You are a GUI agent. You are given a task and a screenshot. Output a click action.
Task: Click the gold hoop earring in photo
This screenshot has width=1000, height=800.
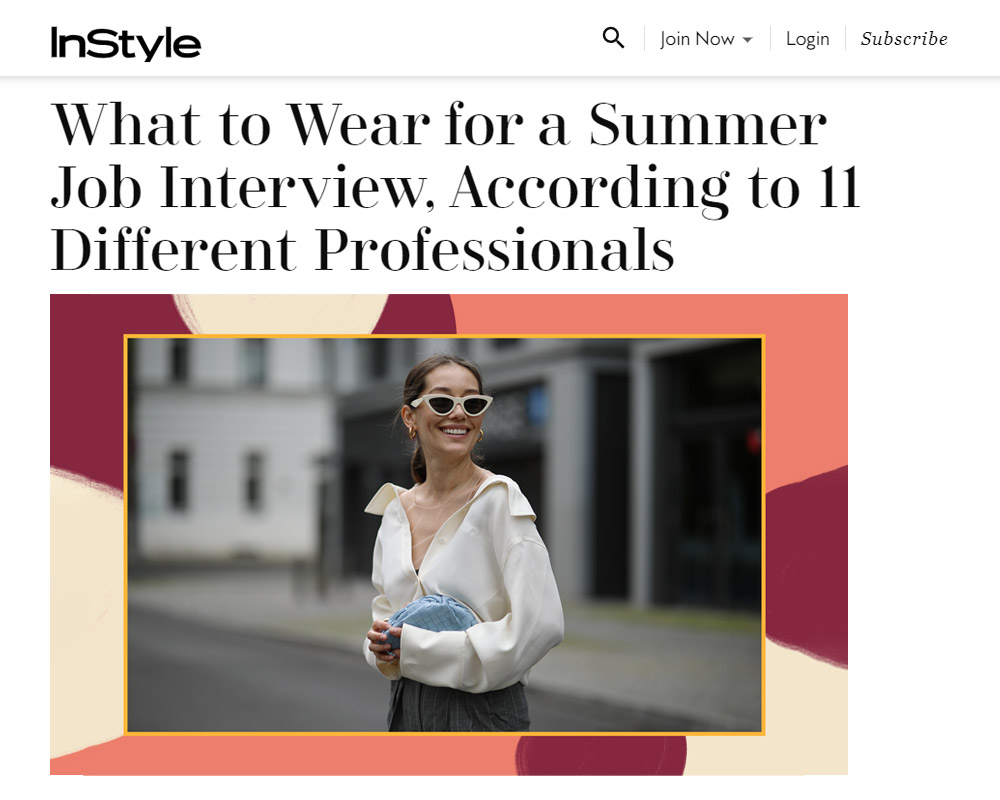[412, 433]
